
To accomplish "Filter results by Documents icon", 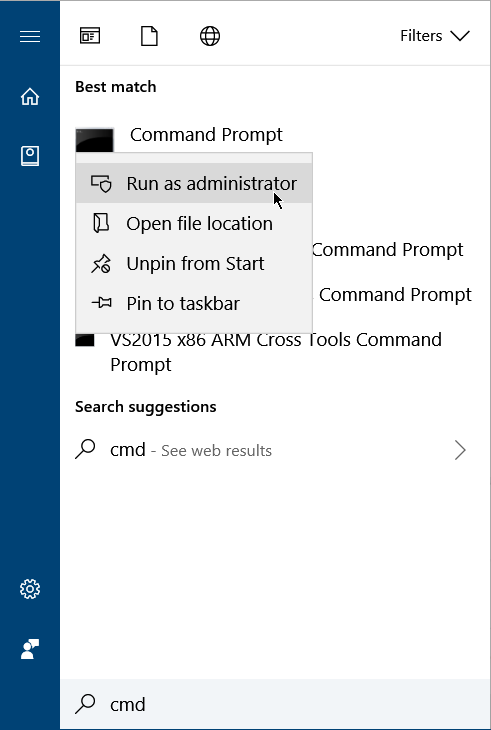I will [149, 36].
